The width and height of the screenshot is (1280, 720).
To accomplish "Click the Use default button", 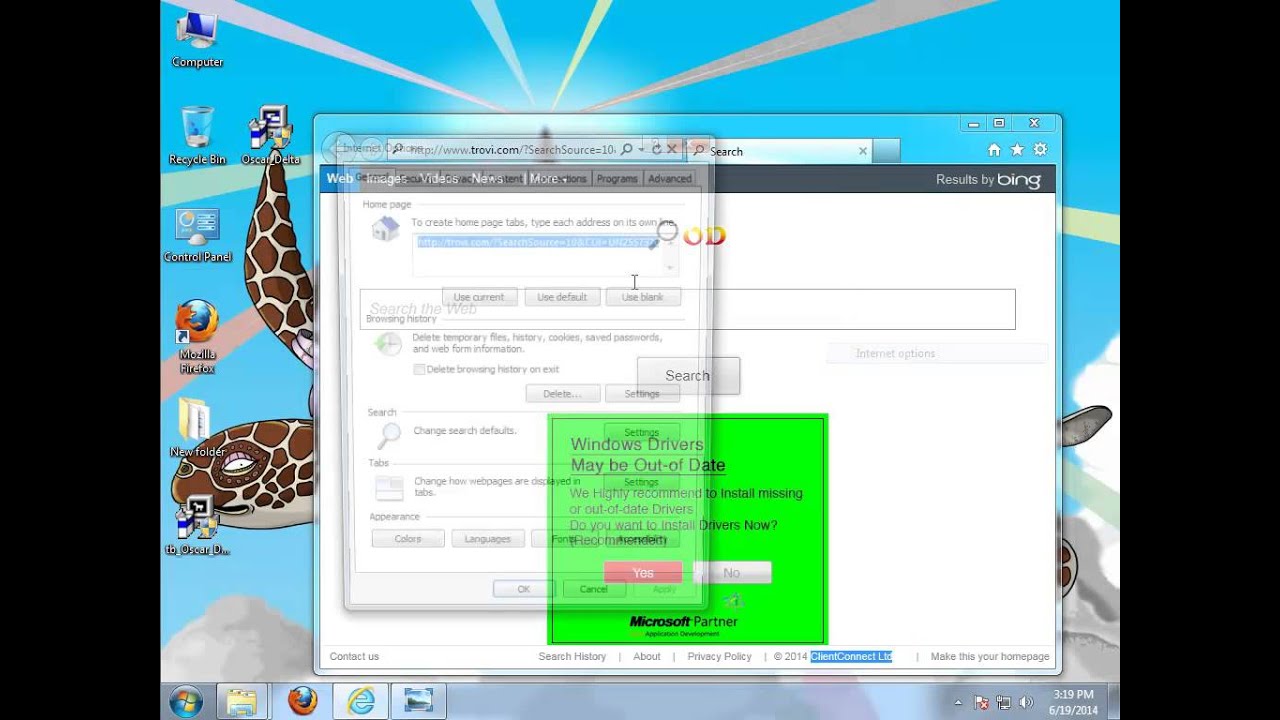I will coord(562,297).
